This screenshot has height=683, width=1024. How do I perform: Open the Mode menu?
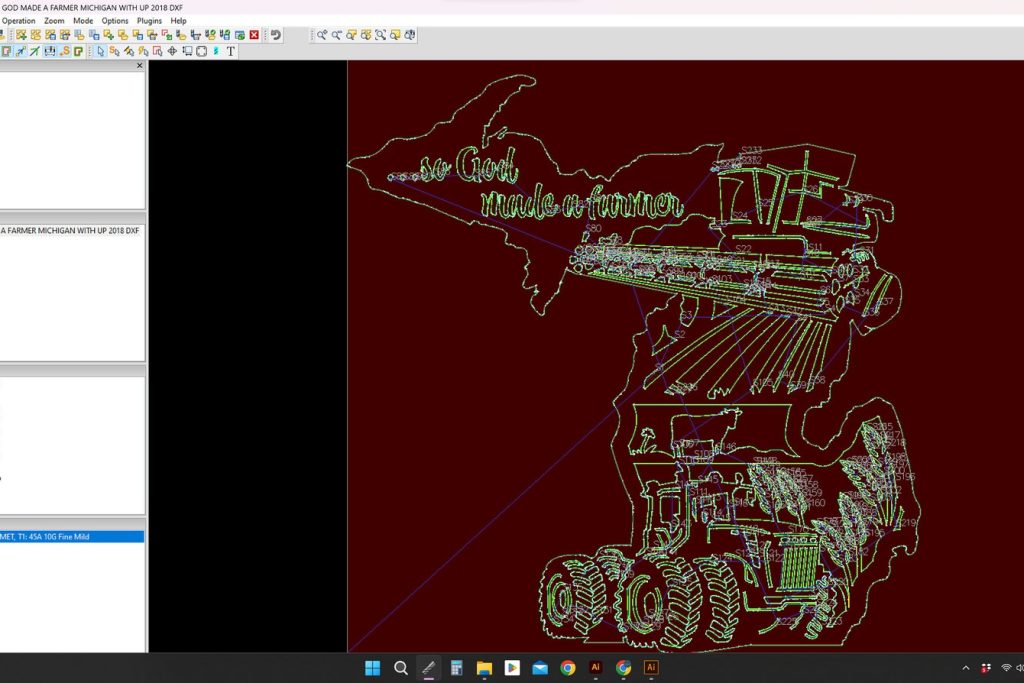coord(83,21)
